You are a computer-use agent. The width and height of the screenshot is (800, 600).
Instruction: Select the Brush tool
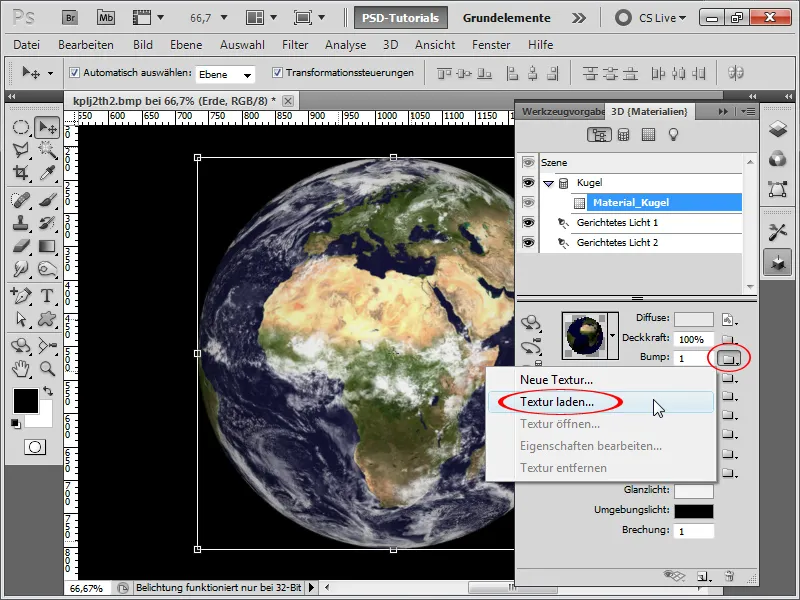47,200
